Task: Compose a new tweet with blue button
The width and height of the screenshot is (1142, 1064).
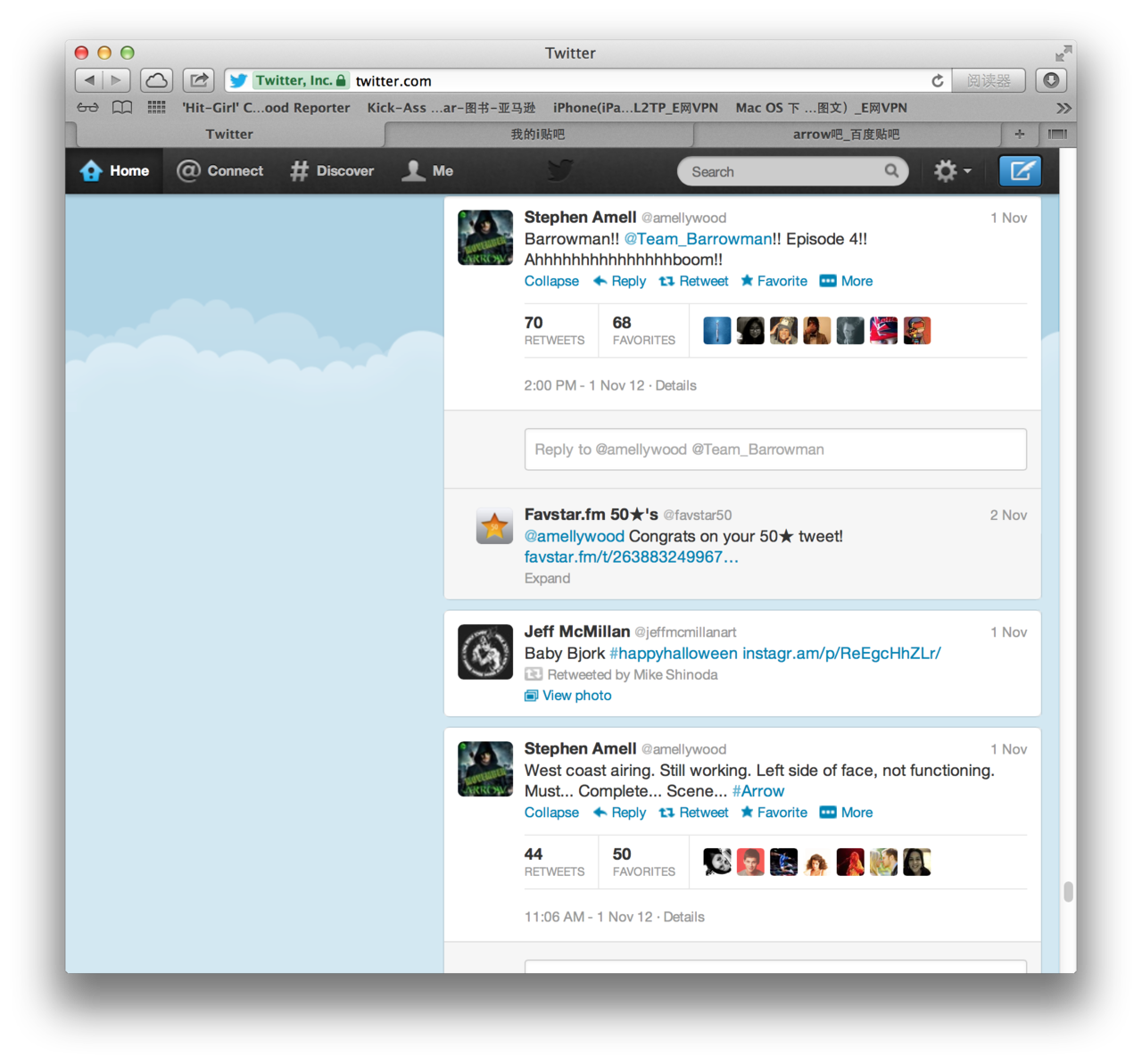Action: 1020,171
